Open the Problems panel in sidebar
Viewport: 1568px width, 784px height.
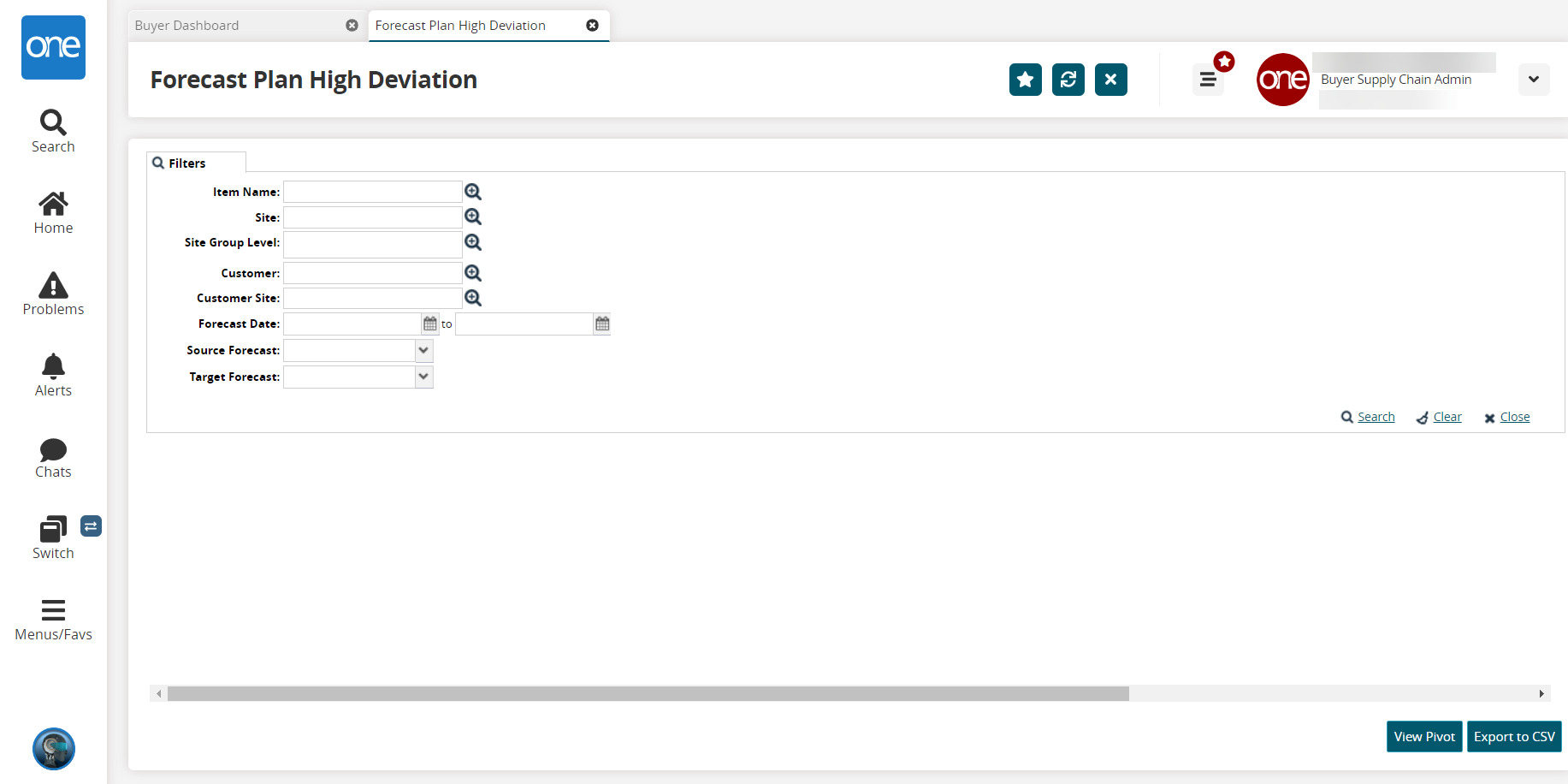(x=53, y=294)
